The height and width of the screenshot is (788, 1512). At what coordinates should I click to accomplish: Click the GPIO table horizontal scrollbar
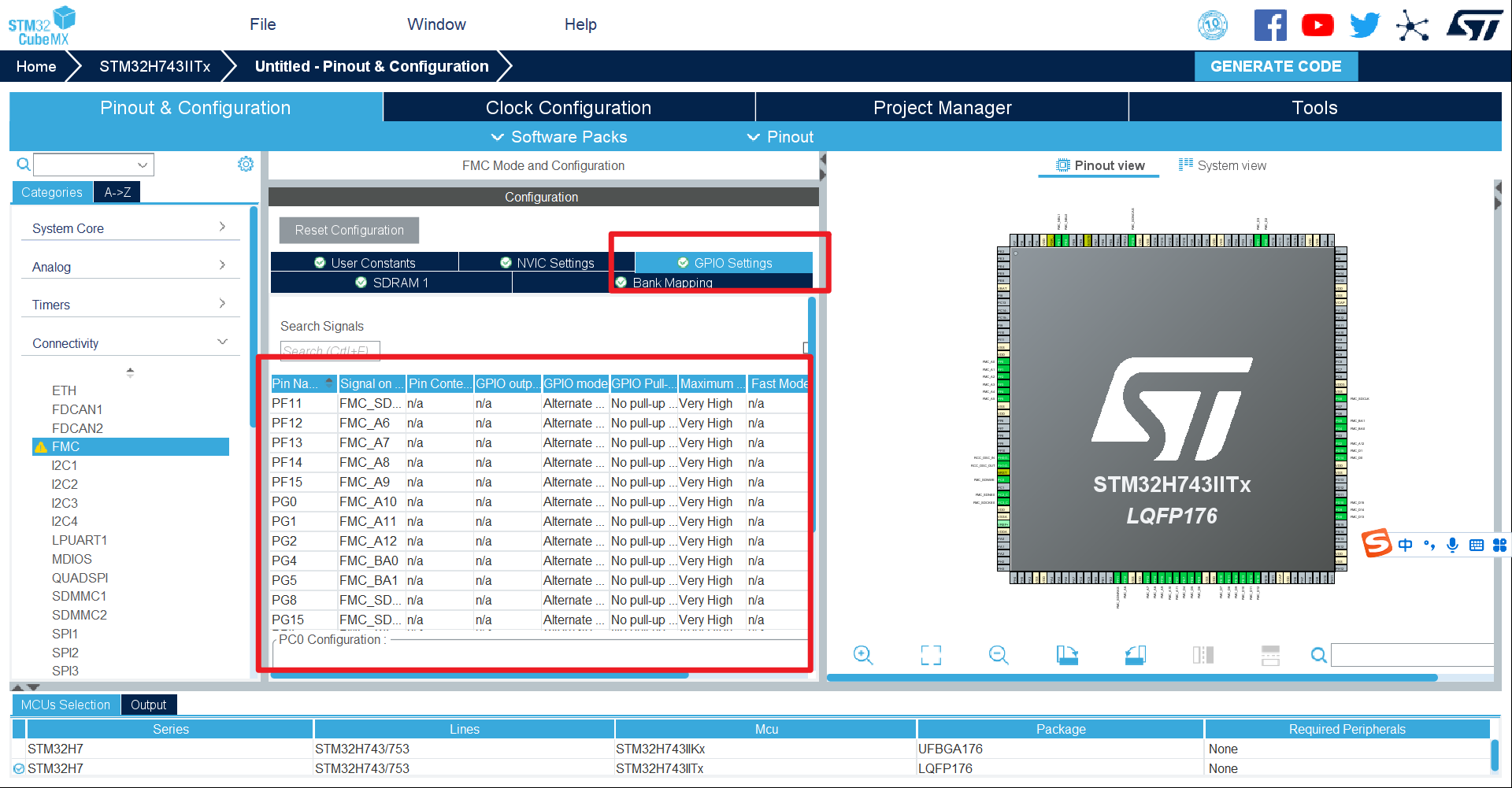(478, 675)
